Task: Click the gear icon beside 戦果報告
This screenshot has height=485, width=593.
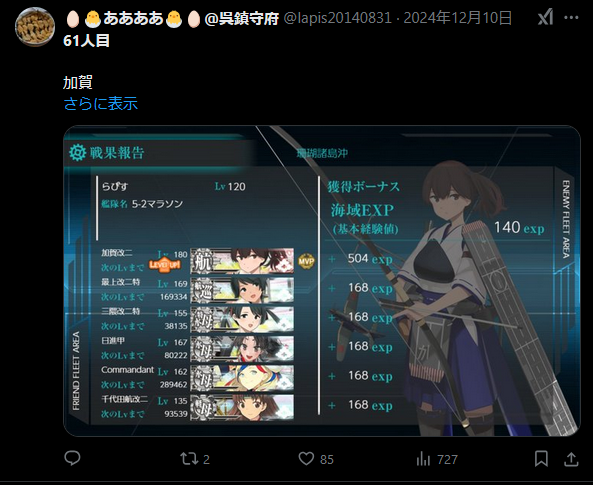Action: pos(78,152)
